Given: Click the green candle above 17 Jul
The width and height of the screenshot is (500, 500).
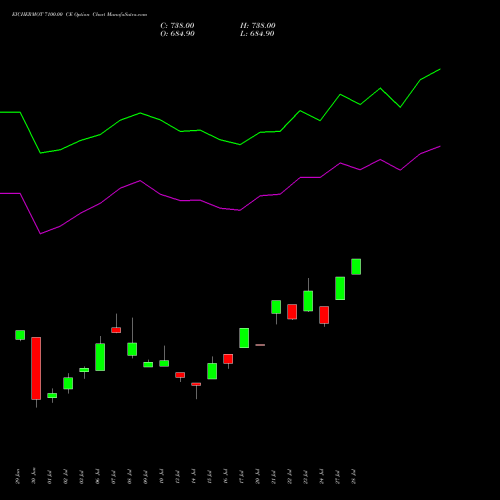Looking at the screenshot, I should [x=244, y=338].
